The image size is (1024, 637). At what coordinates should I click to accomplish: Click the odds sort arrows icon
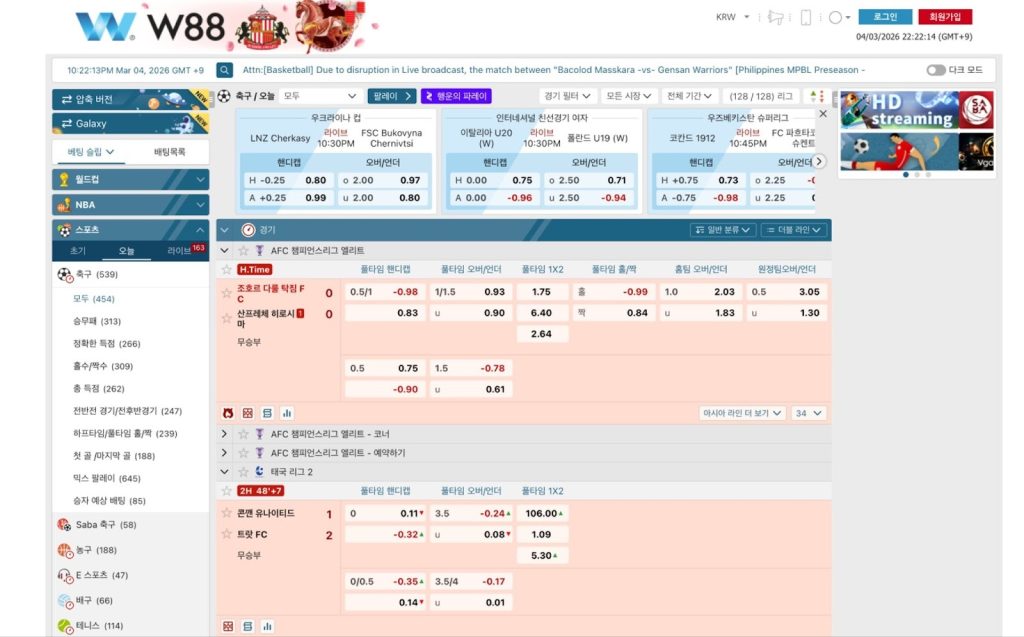[816, 96]
